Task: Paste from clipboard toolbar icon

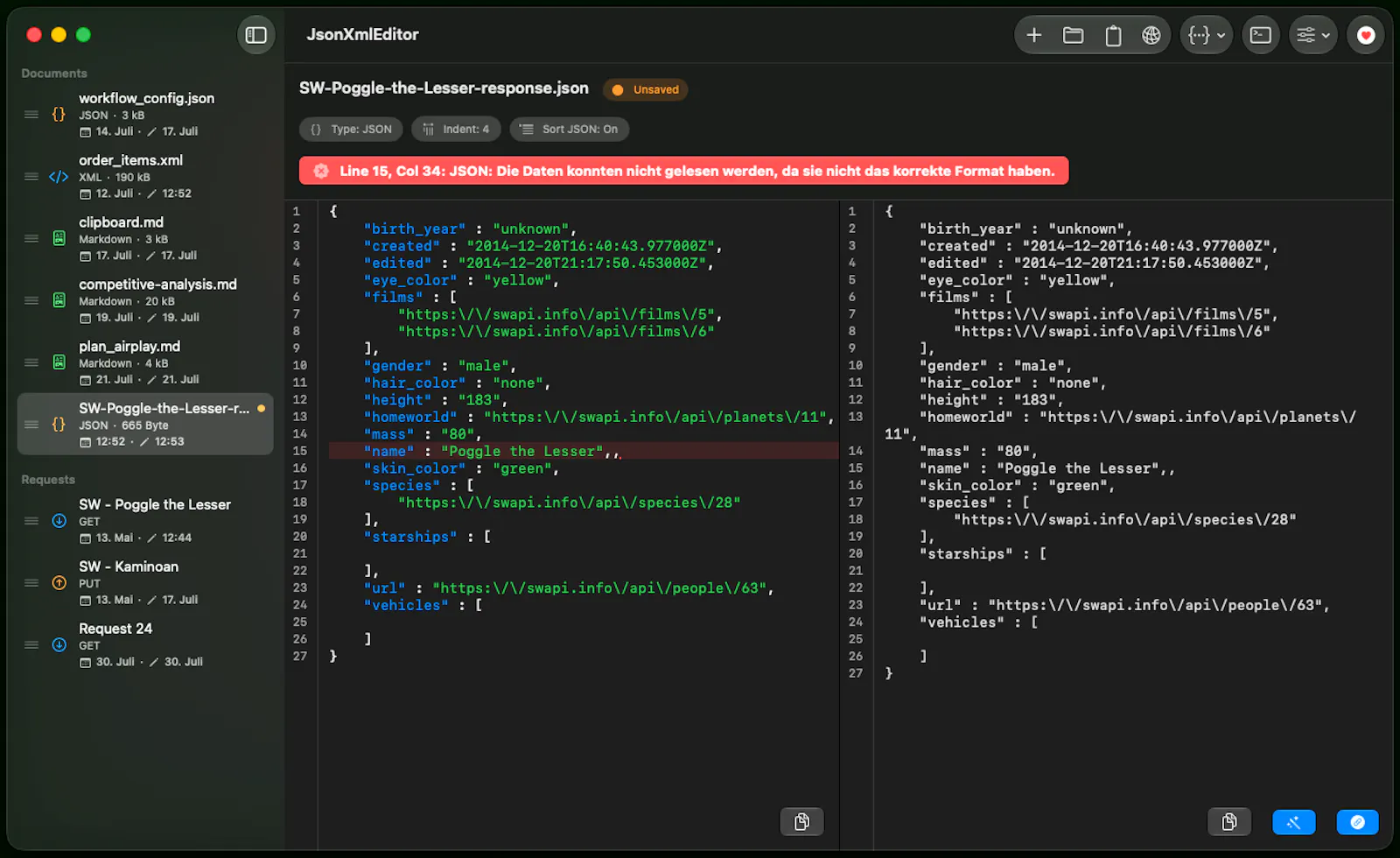Action: click(1113, 35)
